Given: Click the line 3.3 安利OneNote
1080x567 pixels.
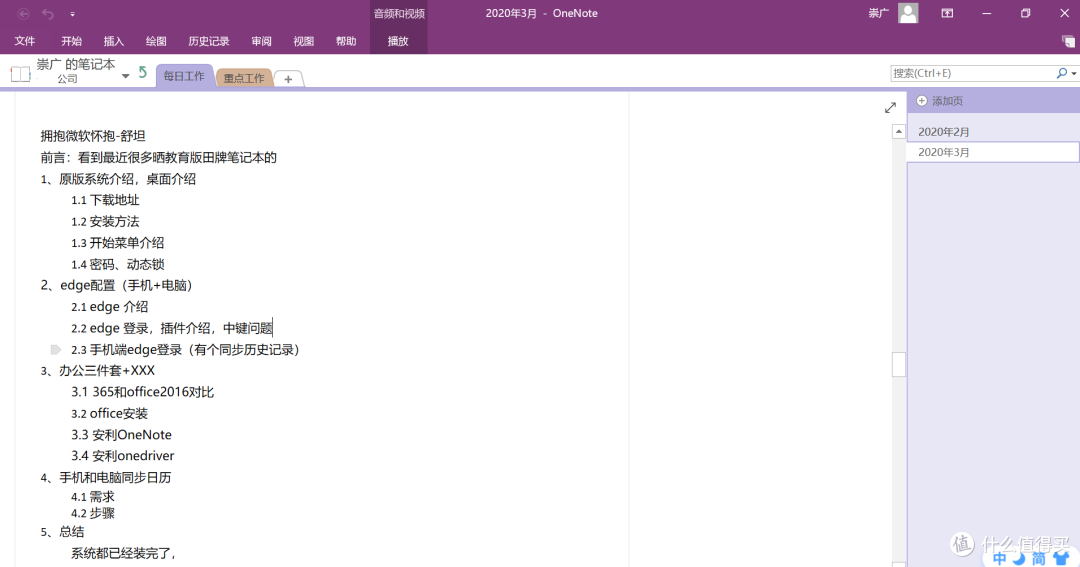Looking at the screenshot, I should (x=121, y=435).
